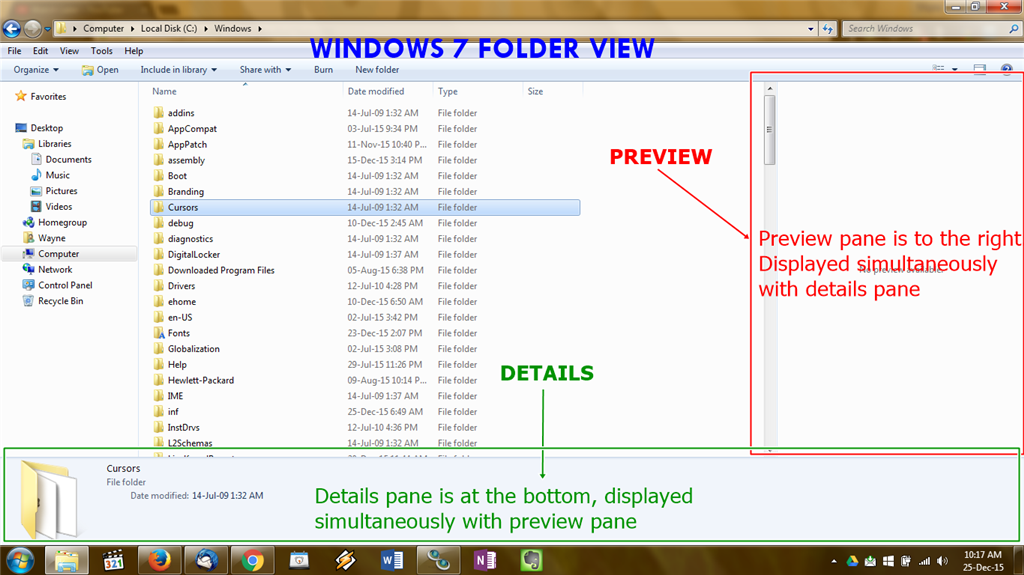Open the view options dropdown arrow
Screen dimensions: 1024x575
(955, 69)
